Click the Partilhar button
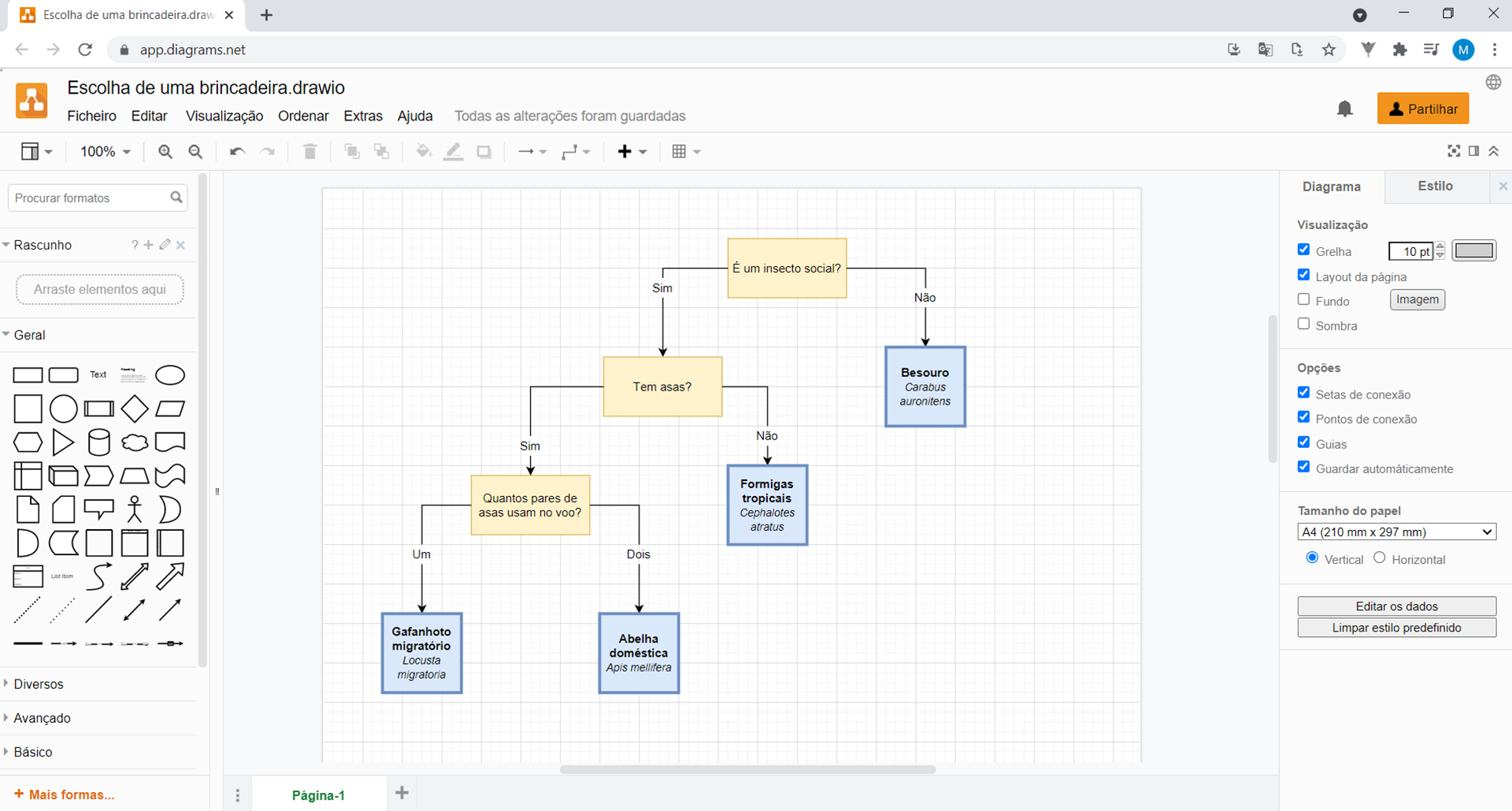Viewport: 1512px width, 811px height. [1423, 109]
